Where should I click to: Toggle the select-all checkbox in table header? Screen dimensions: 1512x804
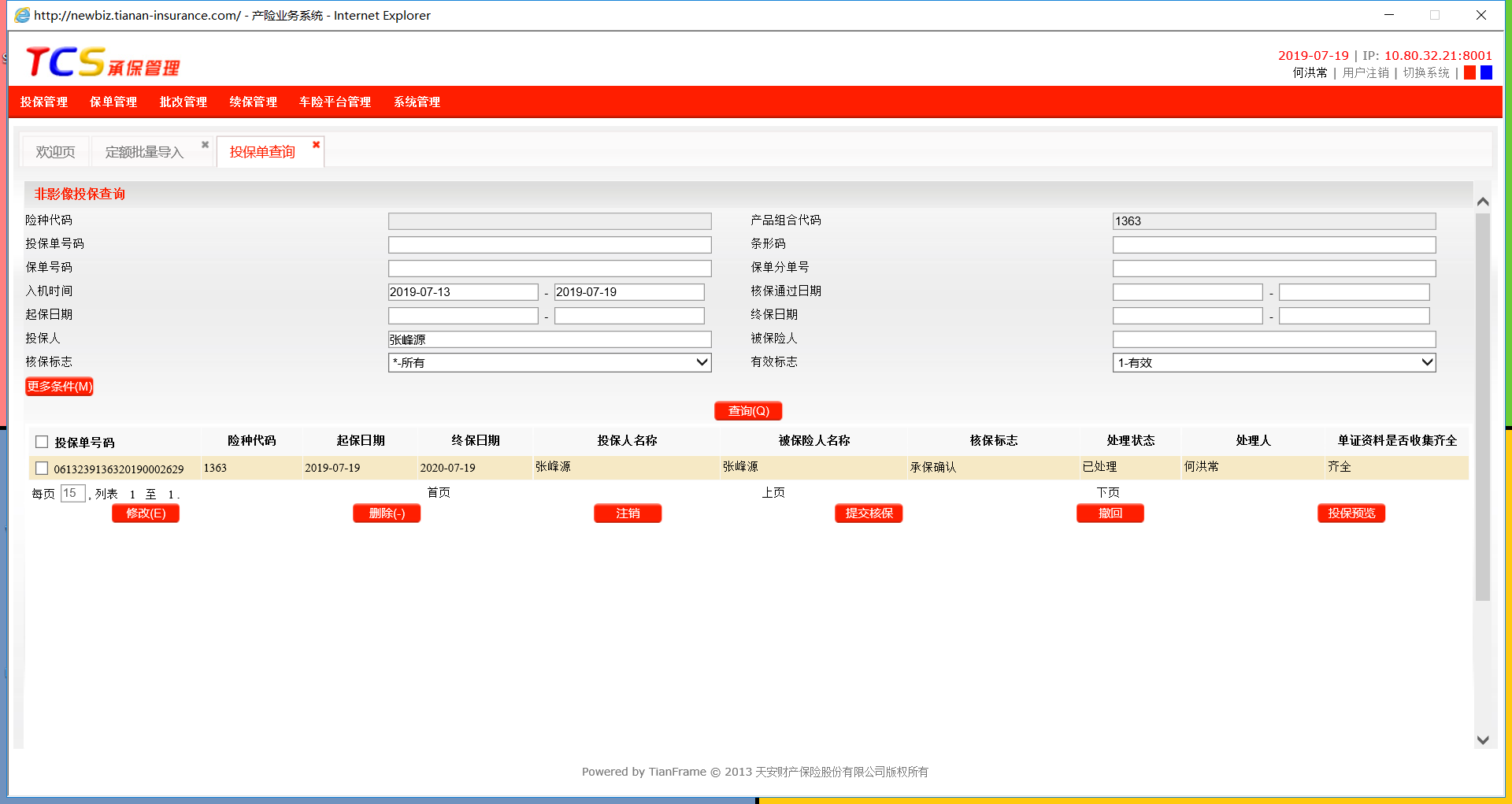point(42,442)
